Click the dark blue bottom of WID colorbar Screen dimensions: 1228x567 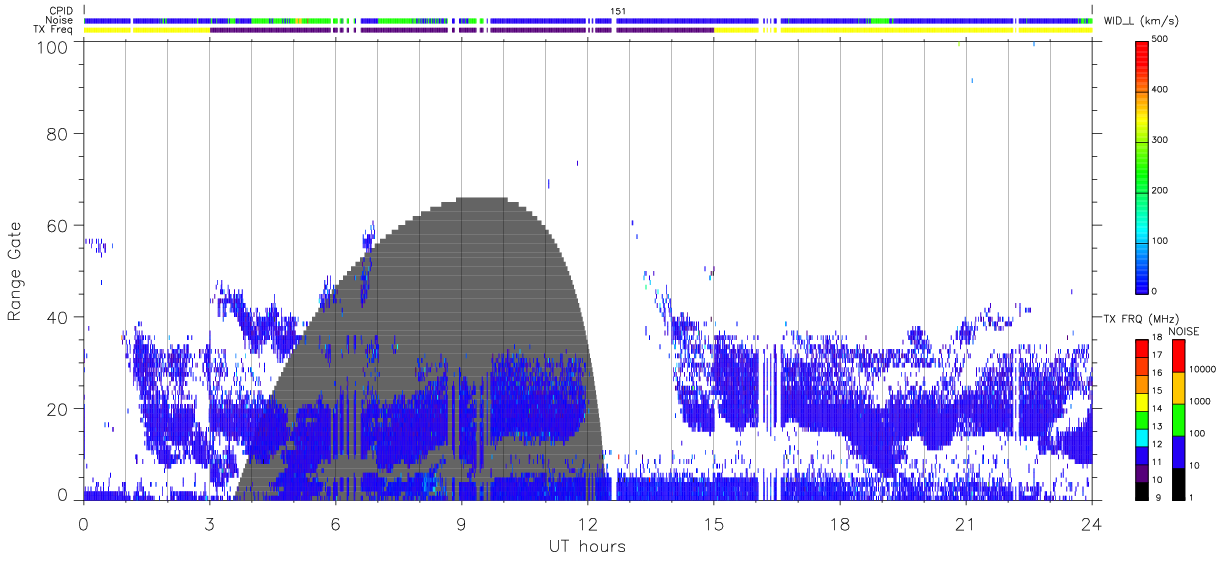1141,284
